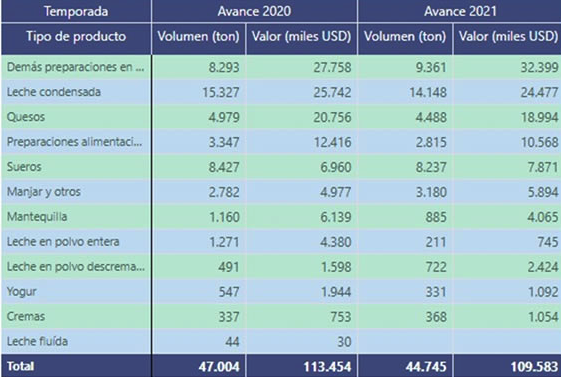Click the Tipo de producto column header
This screenshot has width=561, height=377.
pyautogui.click(x=76, y=36)
